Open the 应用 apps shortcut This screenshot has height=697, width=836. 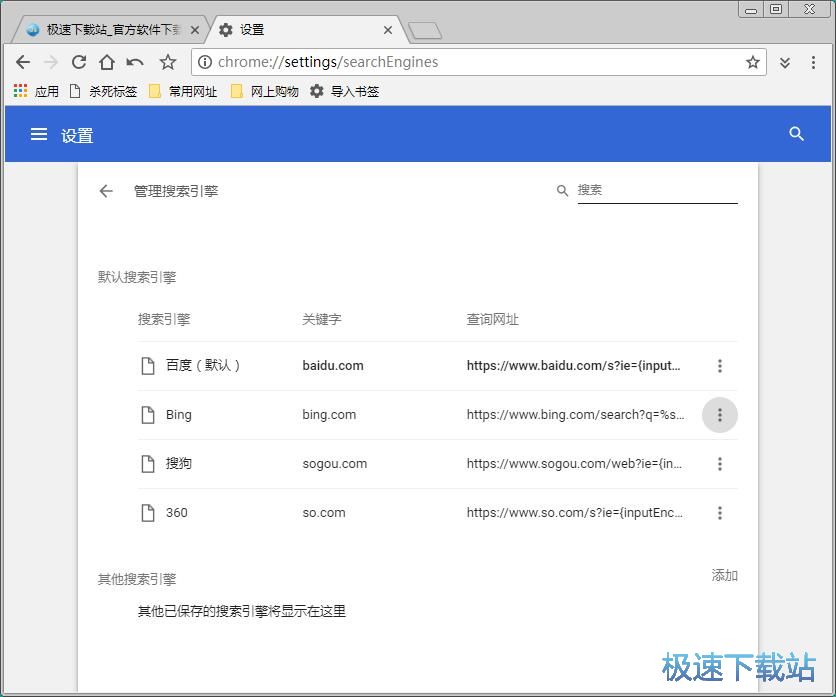point(36,91)
